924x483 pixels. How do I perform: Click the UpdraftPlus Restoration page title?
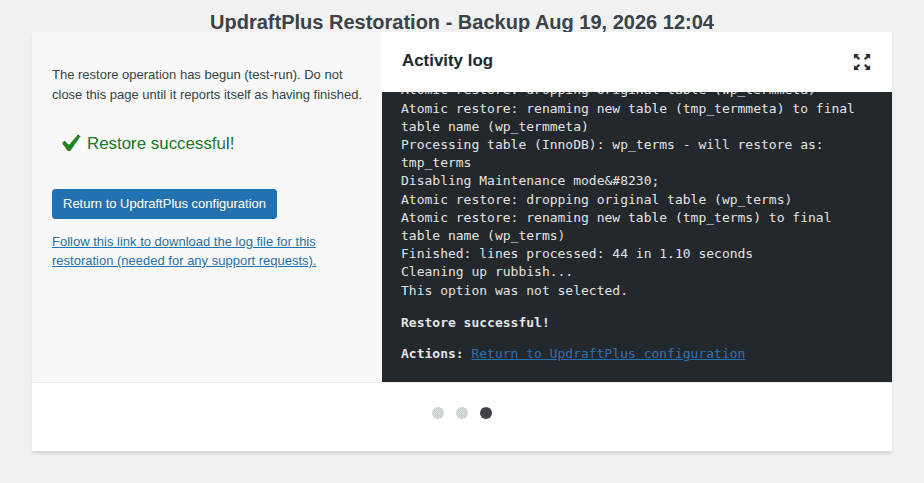coord(462,22)
